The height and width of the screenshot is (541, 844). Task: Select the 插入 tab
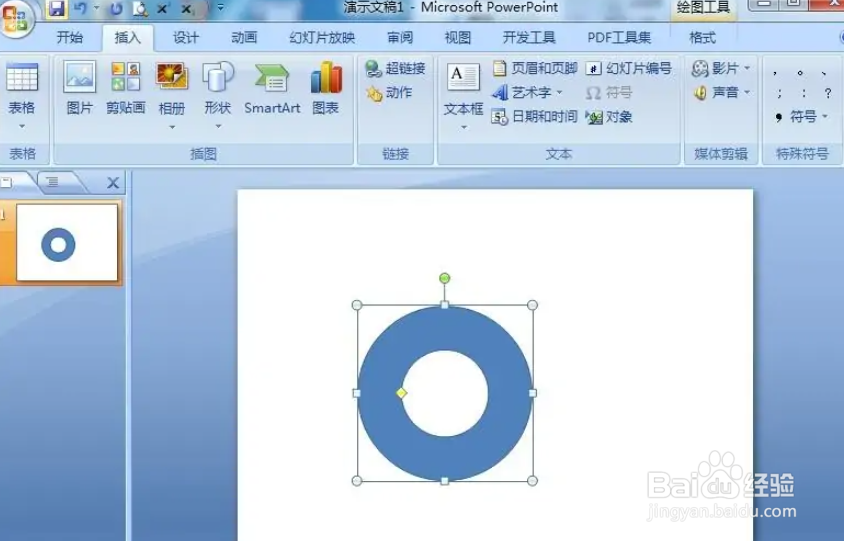(128, 38)
